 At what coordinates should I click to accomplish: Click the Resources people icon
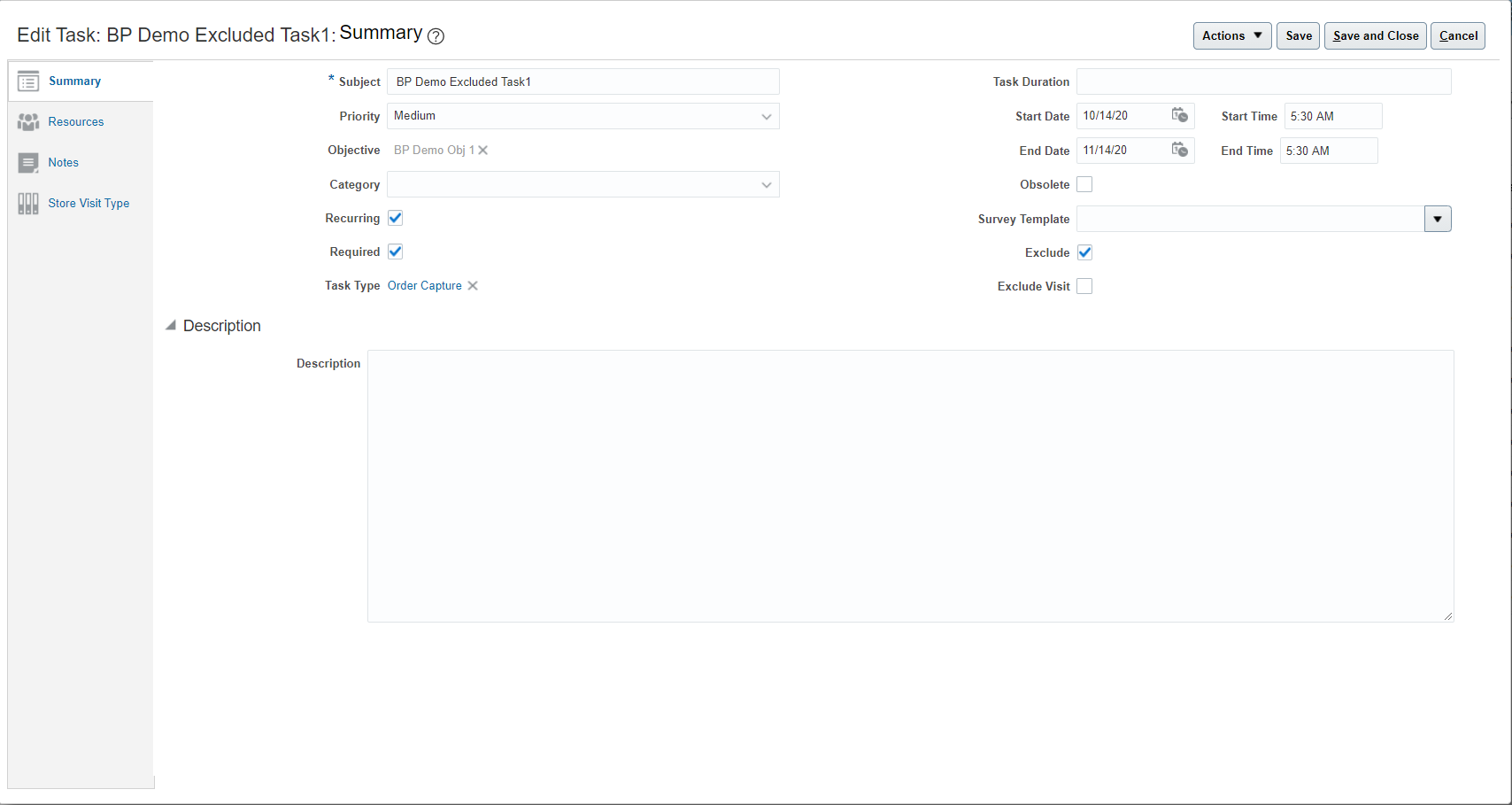tap(28, 122)
